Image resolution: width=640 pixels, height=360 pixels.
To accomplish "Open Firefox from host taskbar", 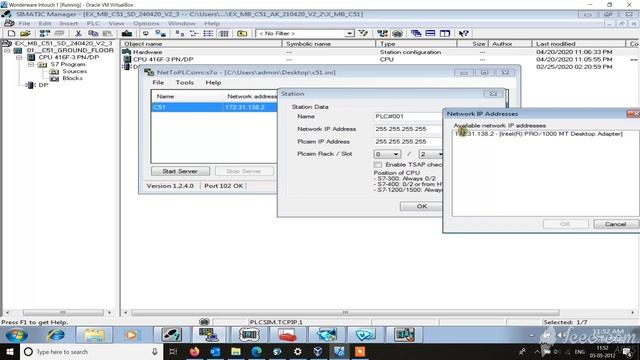I will pyautogui.click(x=194, y=351).
